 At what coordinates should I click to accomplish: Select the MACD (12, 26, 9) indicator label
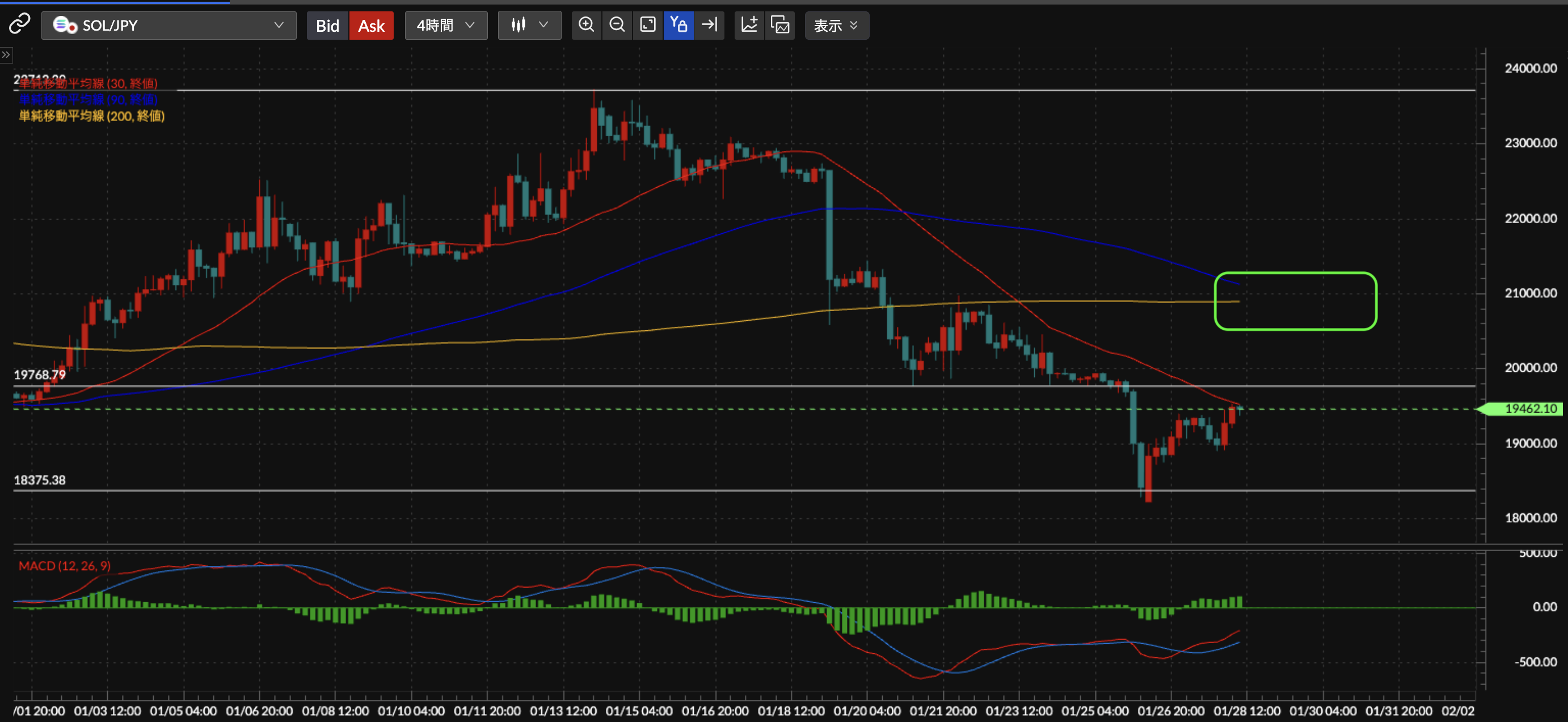65,565
